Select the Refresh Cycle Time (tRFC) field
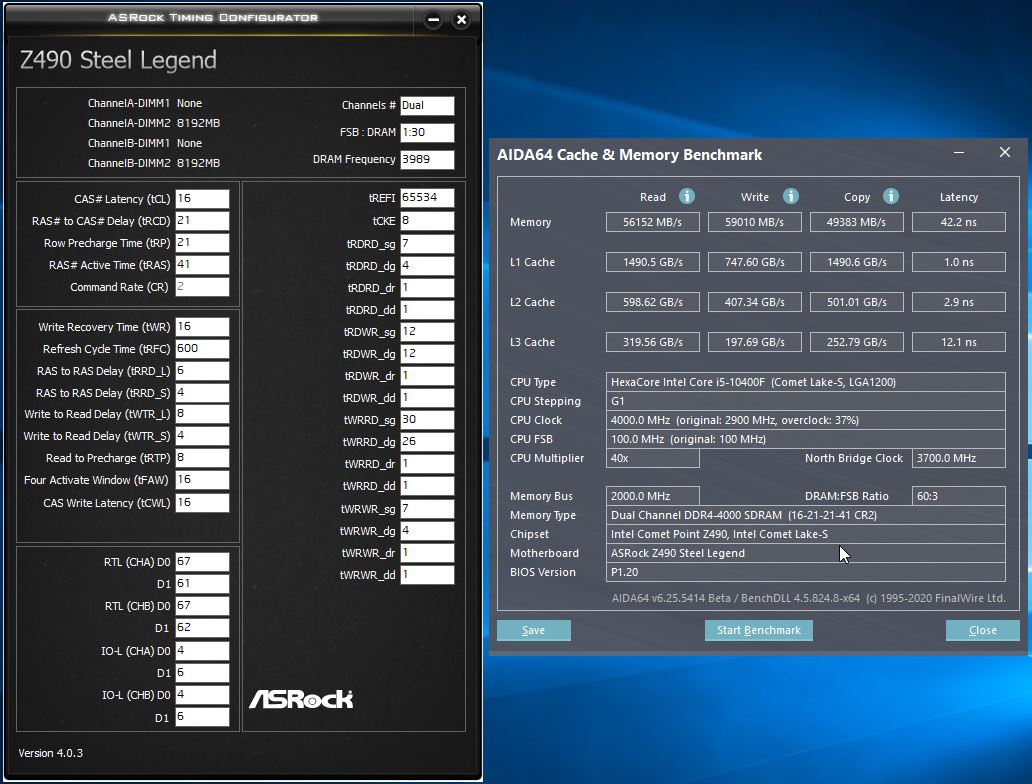The width and height of the screenshot is (1032, 784). tap(202, 349)
